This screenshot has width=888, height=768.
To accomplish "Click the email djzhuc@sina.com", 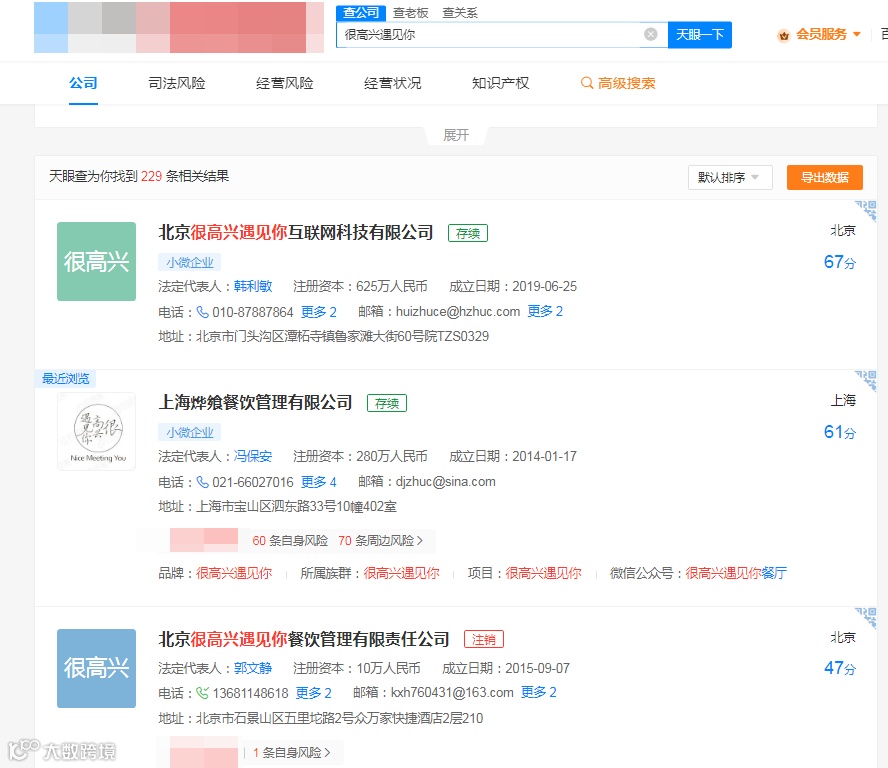I will pyautogui.click(x=446, y=481).
